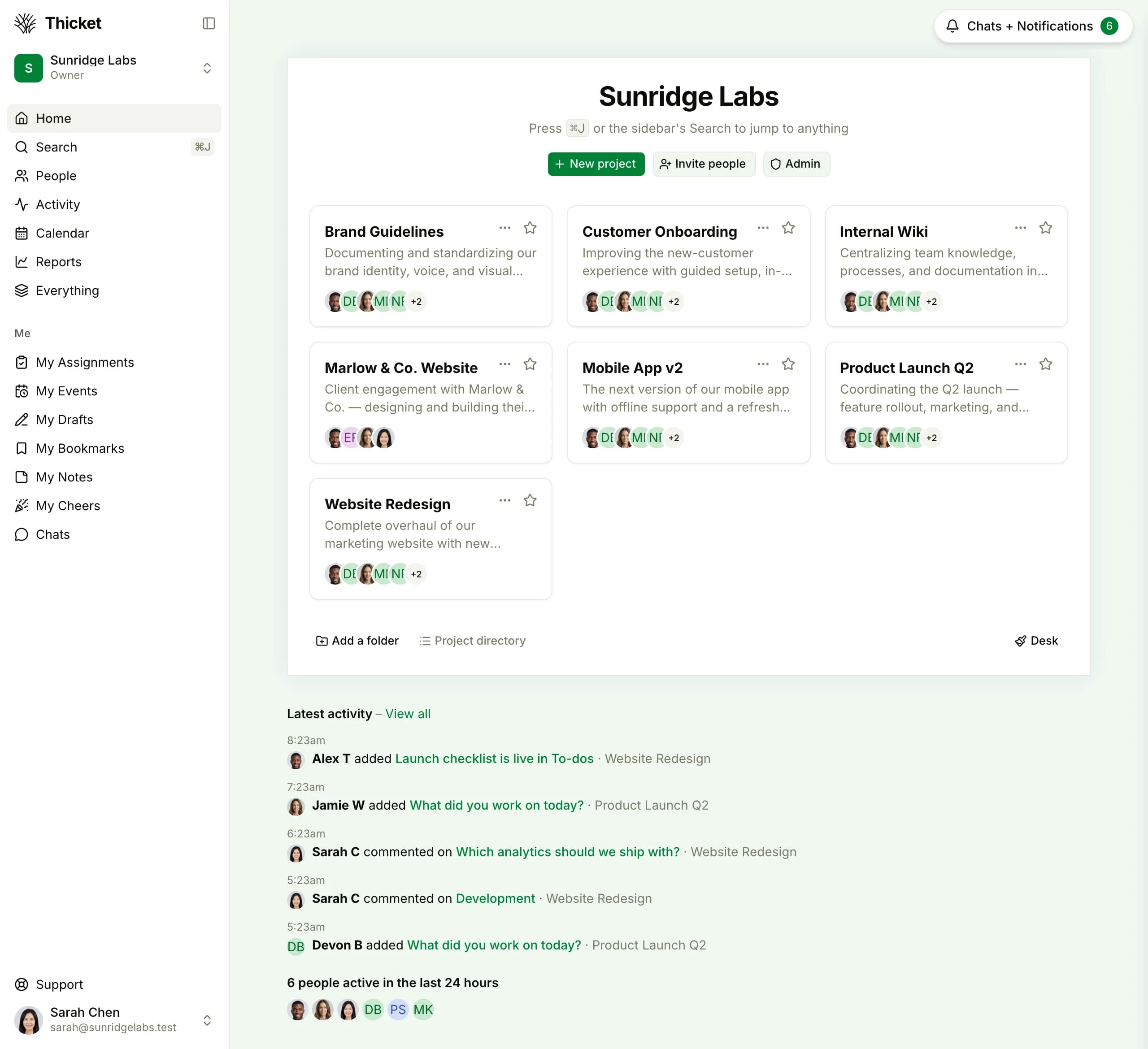Image resolution: width=1148 pixels, height=1049 pixels.
Task: Open Devon B's What did you work on today?
Action: point(494,945)
